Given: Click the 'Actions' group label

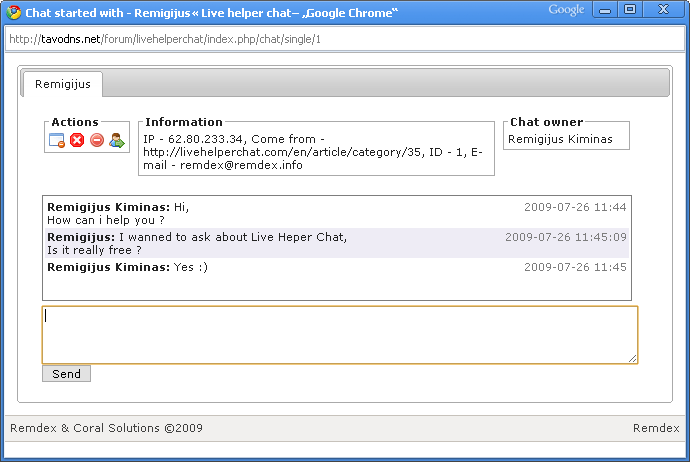Looking at the screenshot, I should click(x=75, y=122).
